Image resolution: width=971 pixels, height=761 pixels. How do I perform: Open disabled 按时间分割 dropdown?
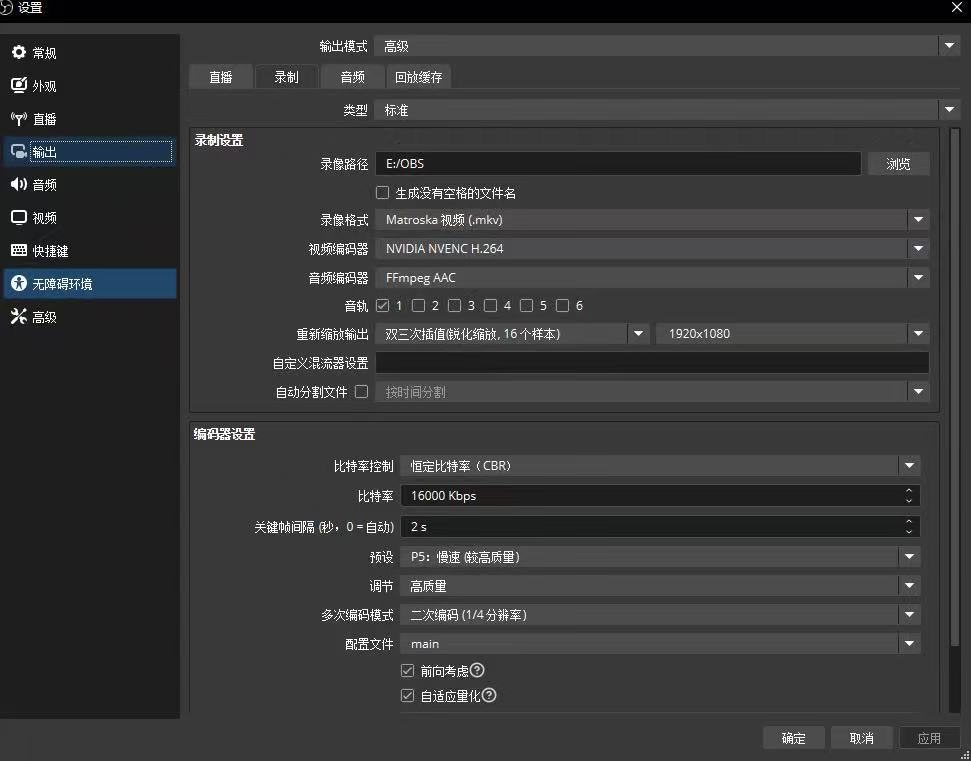pyautogui.click(x=652, y=391)
